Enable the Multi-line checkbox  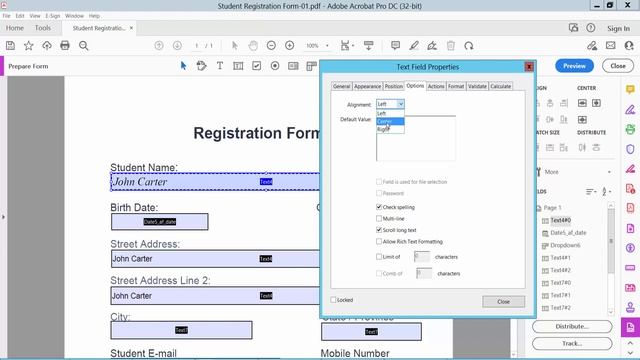click(x=379, y=218)
